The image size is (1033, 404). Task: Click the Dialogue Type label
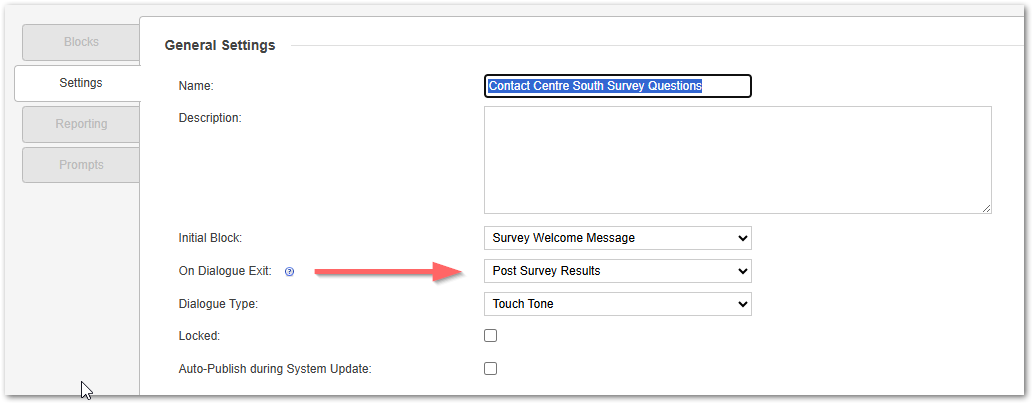[218, 304]
